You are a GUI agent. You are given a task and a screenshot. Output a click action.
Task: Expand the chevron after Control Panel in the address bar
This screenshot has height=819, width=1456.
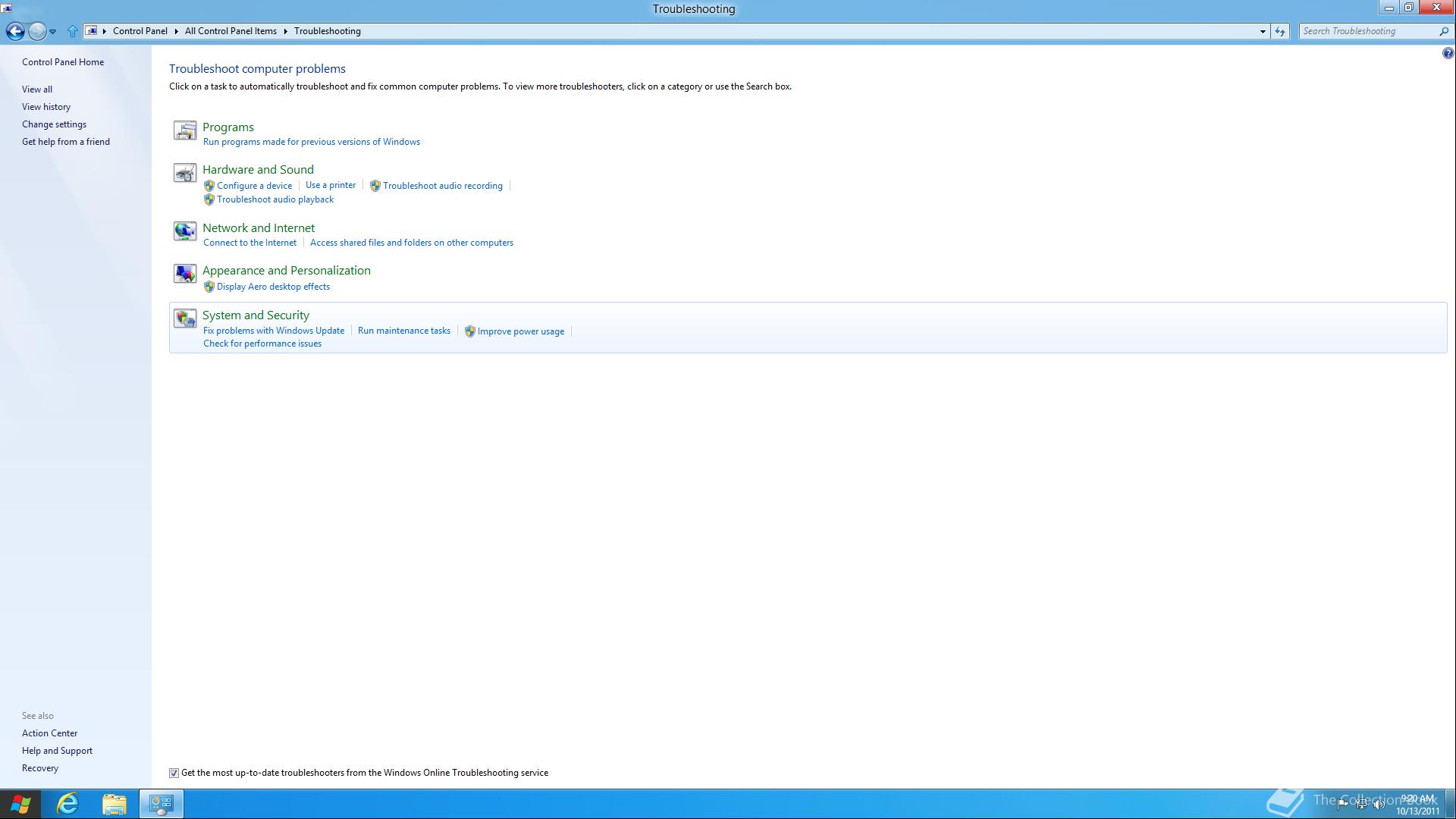[x=176, y=31]
